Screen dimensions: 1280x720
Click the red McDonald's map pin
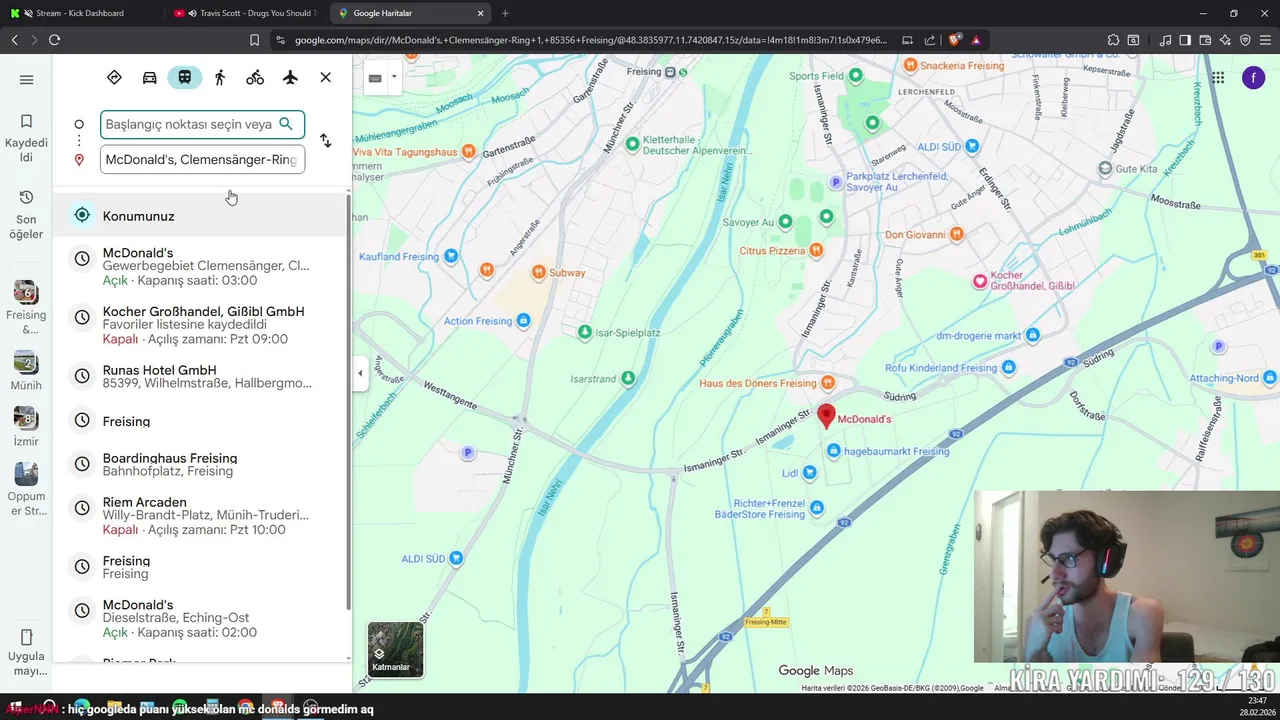826,416
